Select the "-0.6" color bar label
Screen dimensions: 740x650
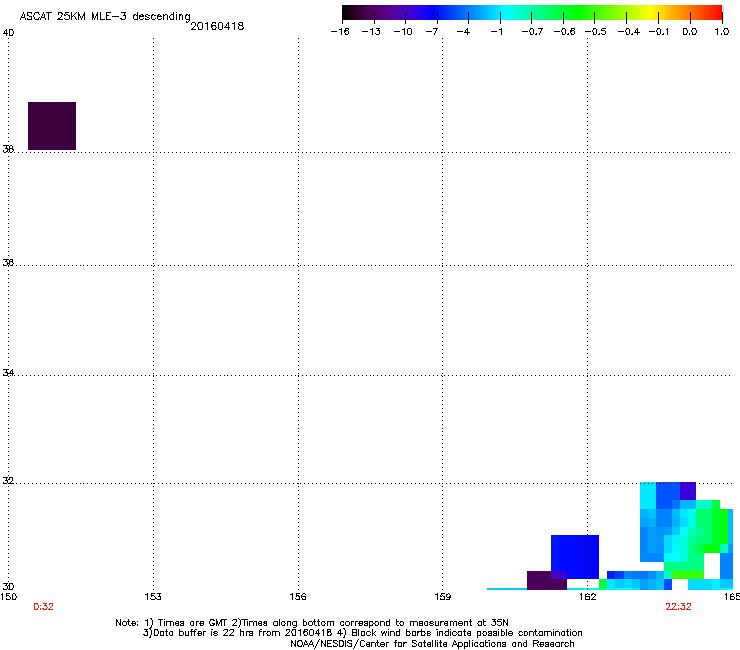coord(564,32)
